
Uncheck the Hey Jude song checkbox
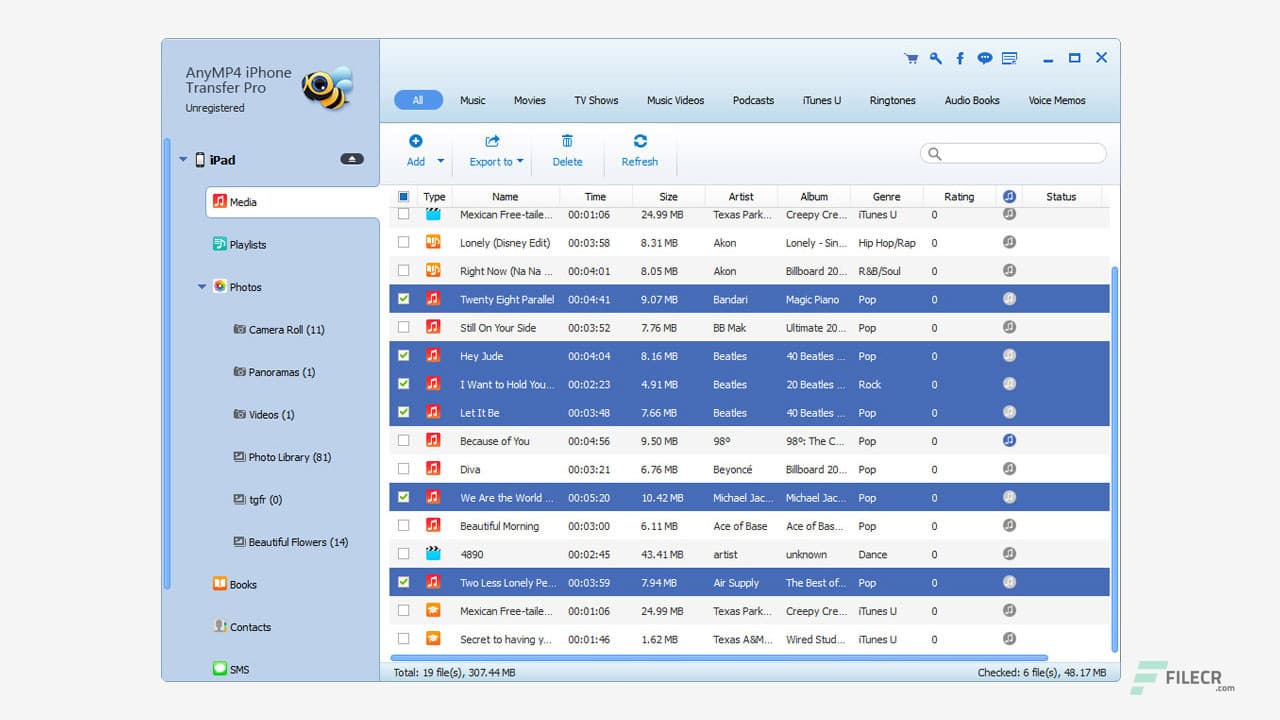pyautogui.click(x=403, y=355)
